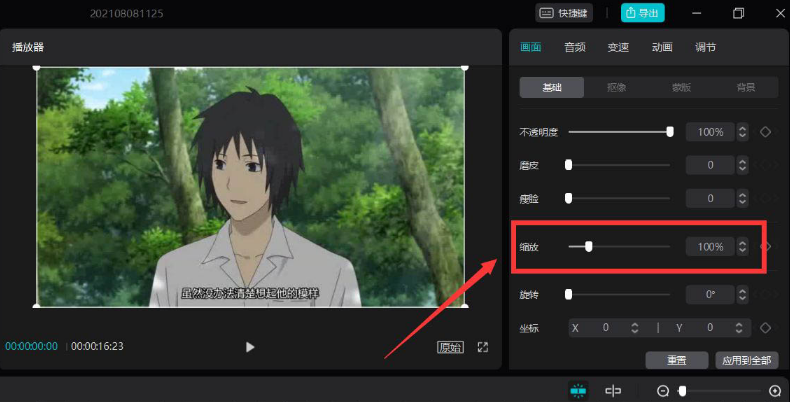790x402 pixels.
Task: Click the 缩放 stepper arrows
Action: point(743,247)
